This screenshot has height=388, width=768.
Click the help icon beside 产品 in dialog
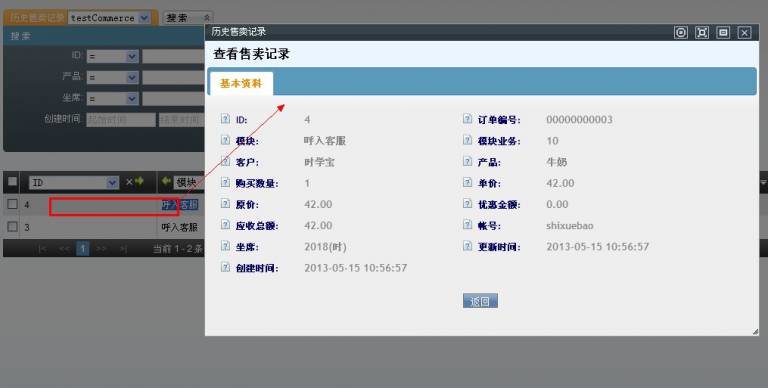click(x=467, y=161)
